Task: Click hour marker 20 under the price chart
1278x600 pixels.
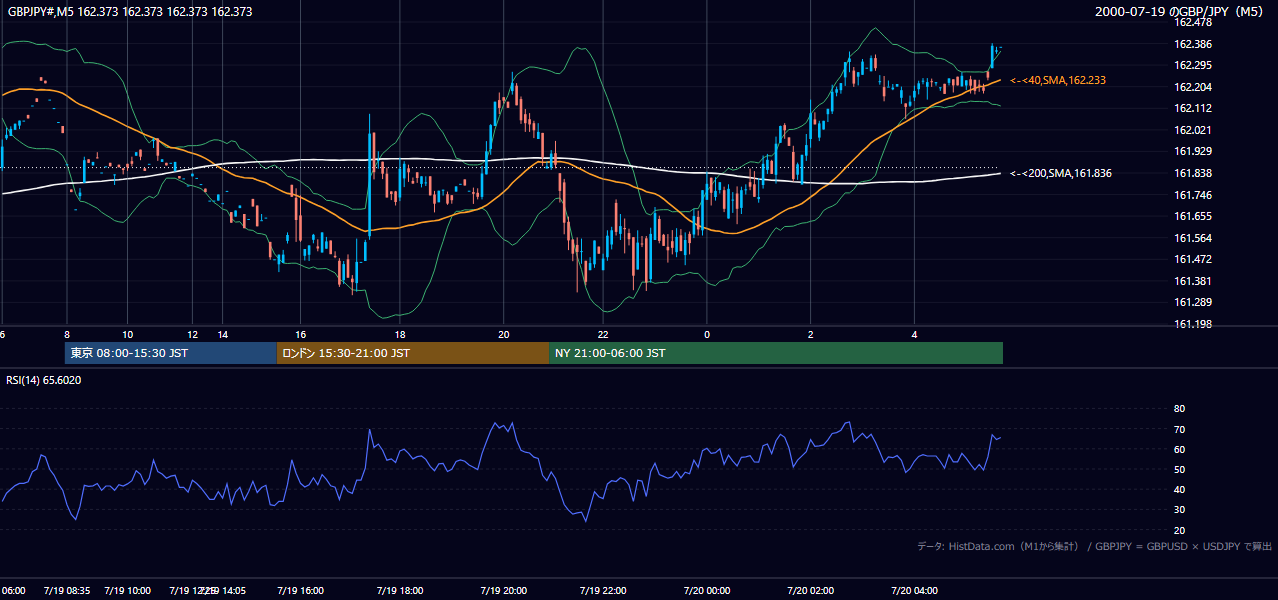Action: (x=504, y=335)
